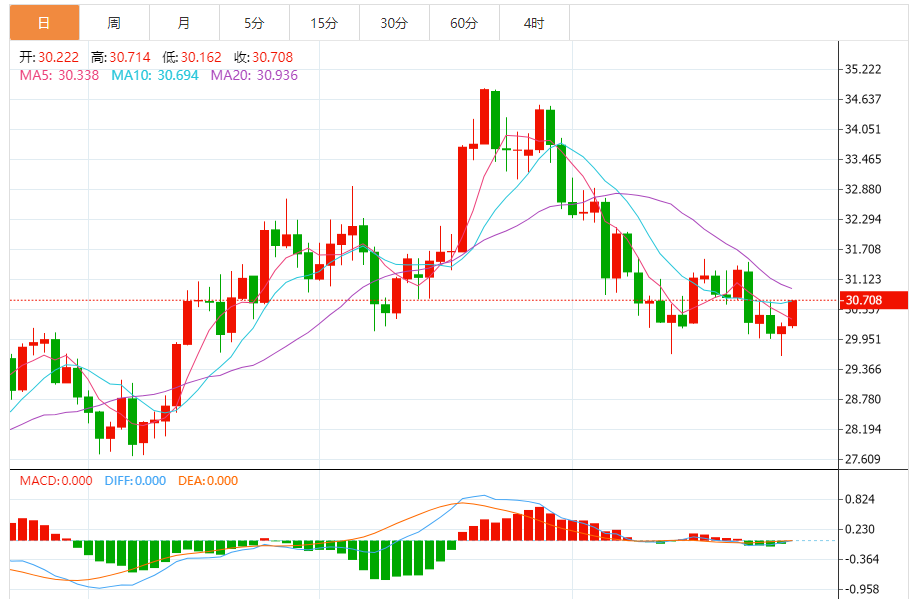Open the 5分 interval tab

click(254, 23)
